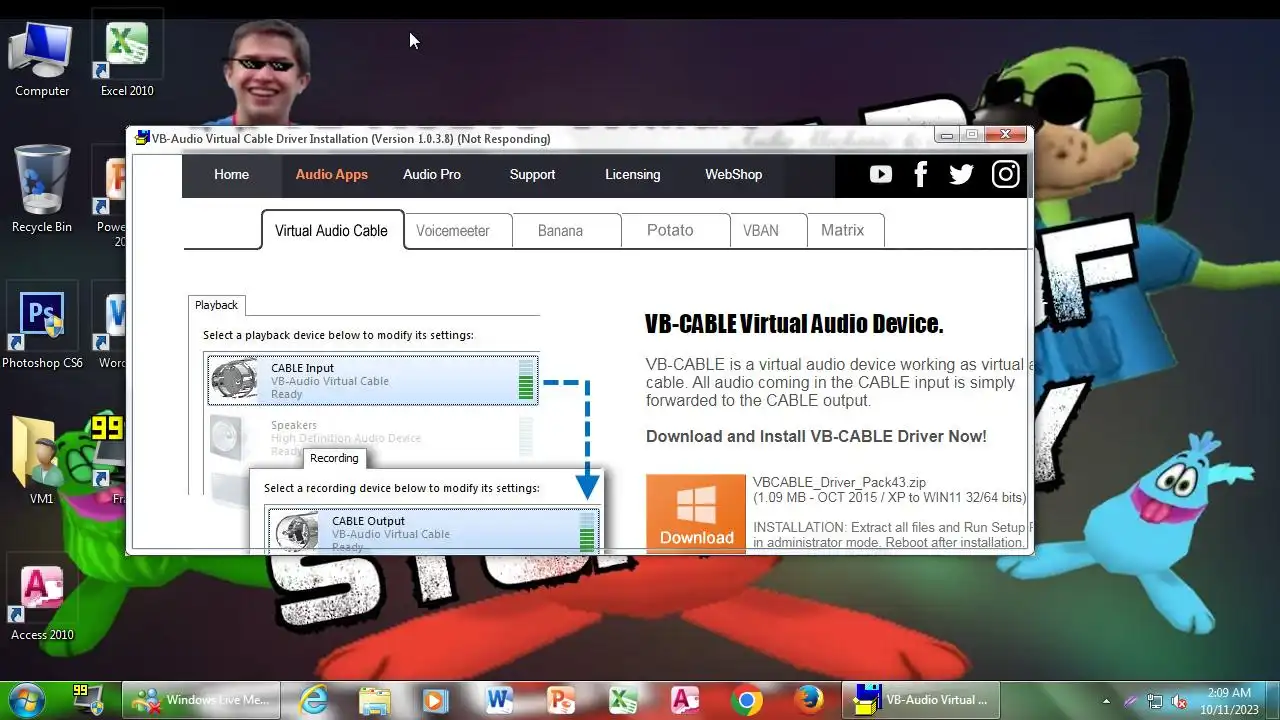Select the Computer desktop icon
Viewport: 1280px width, 720px height.
pyautogui.click(x=42, y=58)
